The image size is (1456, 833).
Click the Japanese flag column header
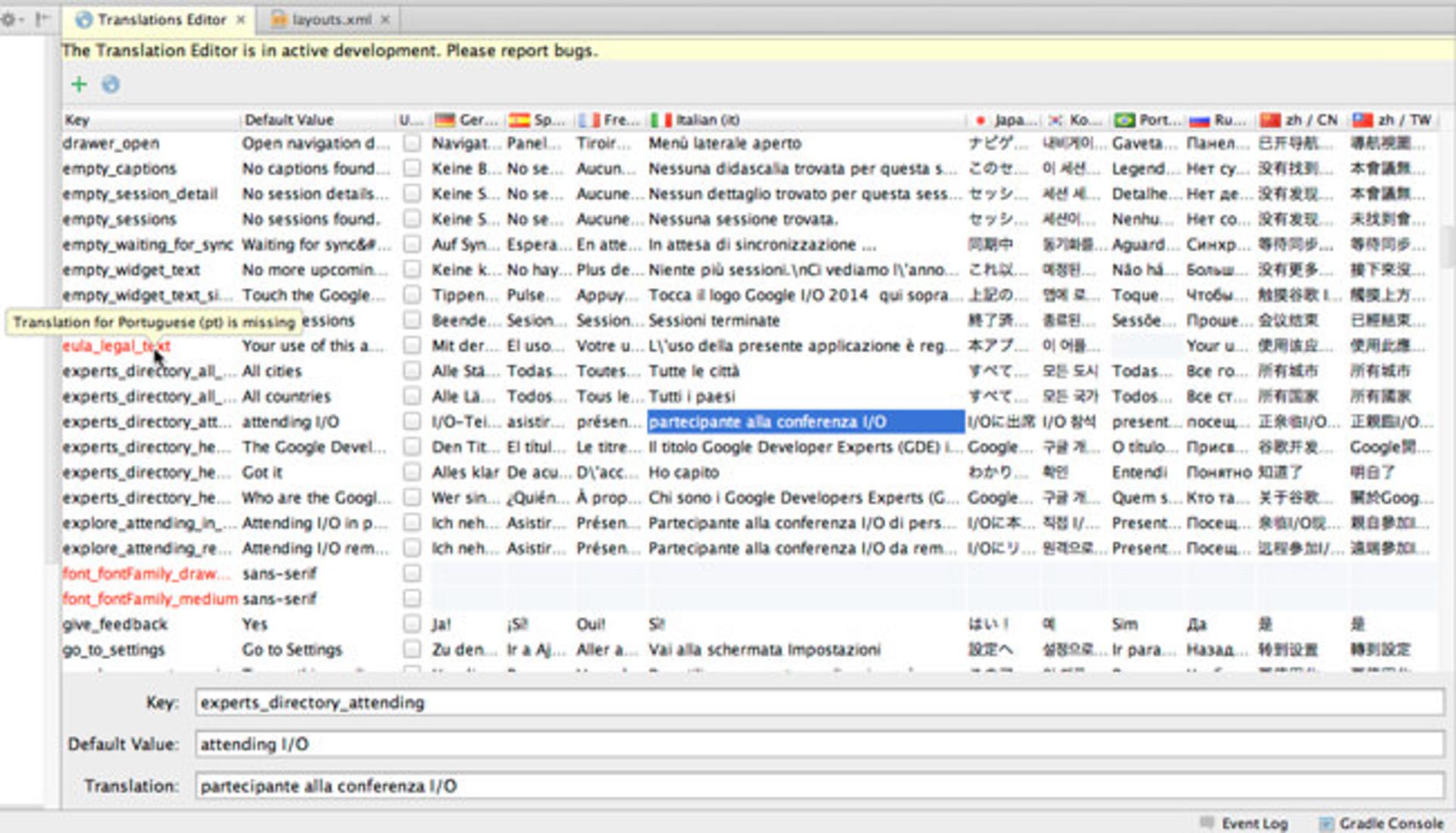click(x=1003, y=120)
